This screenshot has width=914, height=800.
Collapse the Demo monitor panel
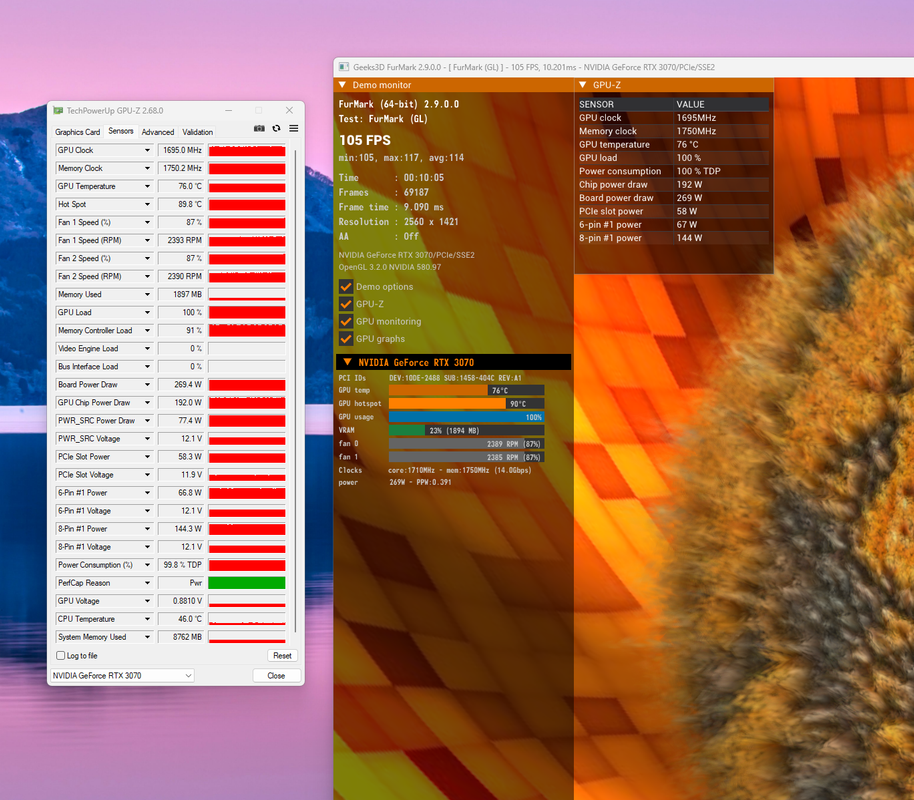coord(343,85)
